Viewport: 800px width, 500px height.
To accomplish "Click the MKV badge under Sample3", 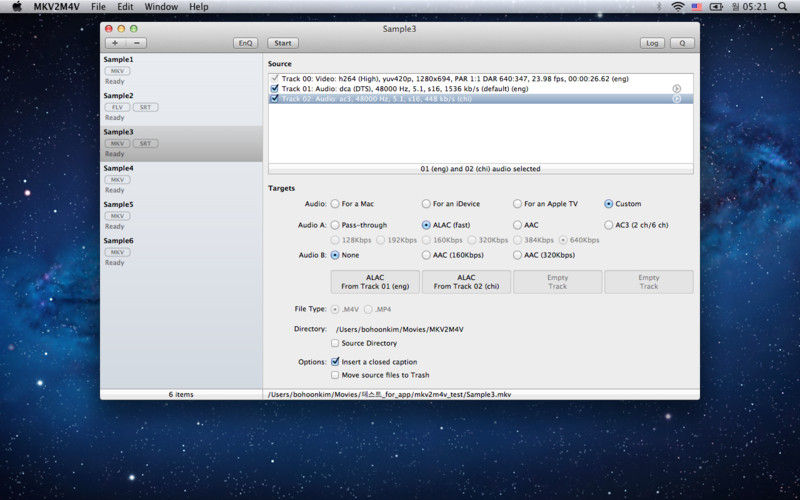I will coord(117,143).
